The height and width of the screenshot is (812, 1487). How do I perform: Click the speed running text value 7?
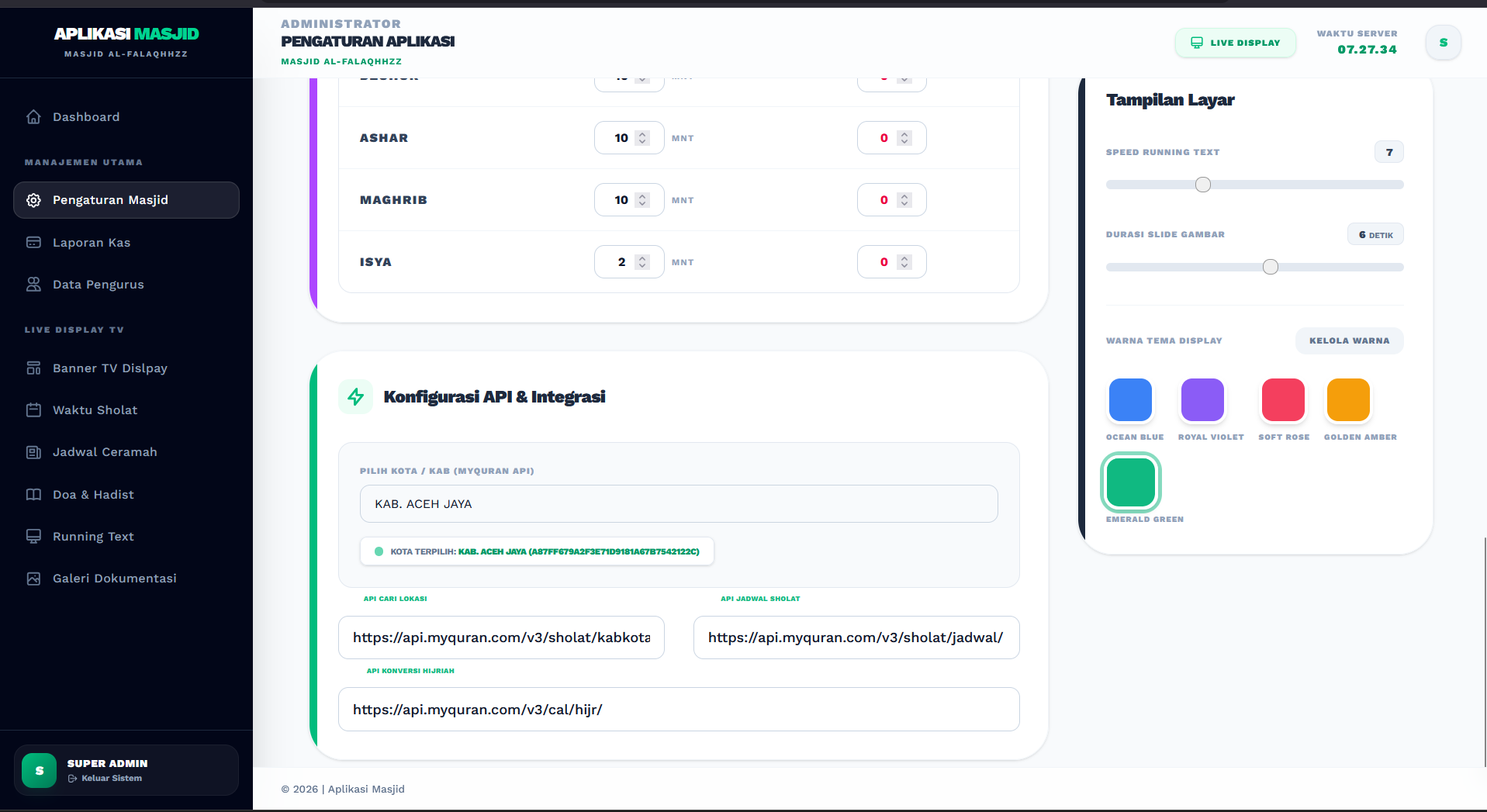tap(1389, 152)
